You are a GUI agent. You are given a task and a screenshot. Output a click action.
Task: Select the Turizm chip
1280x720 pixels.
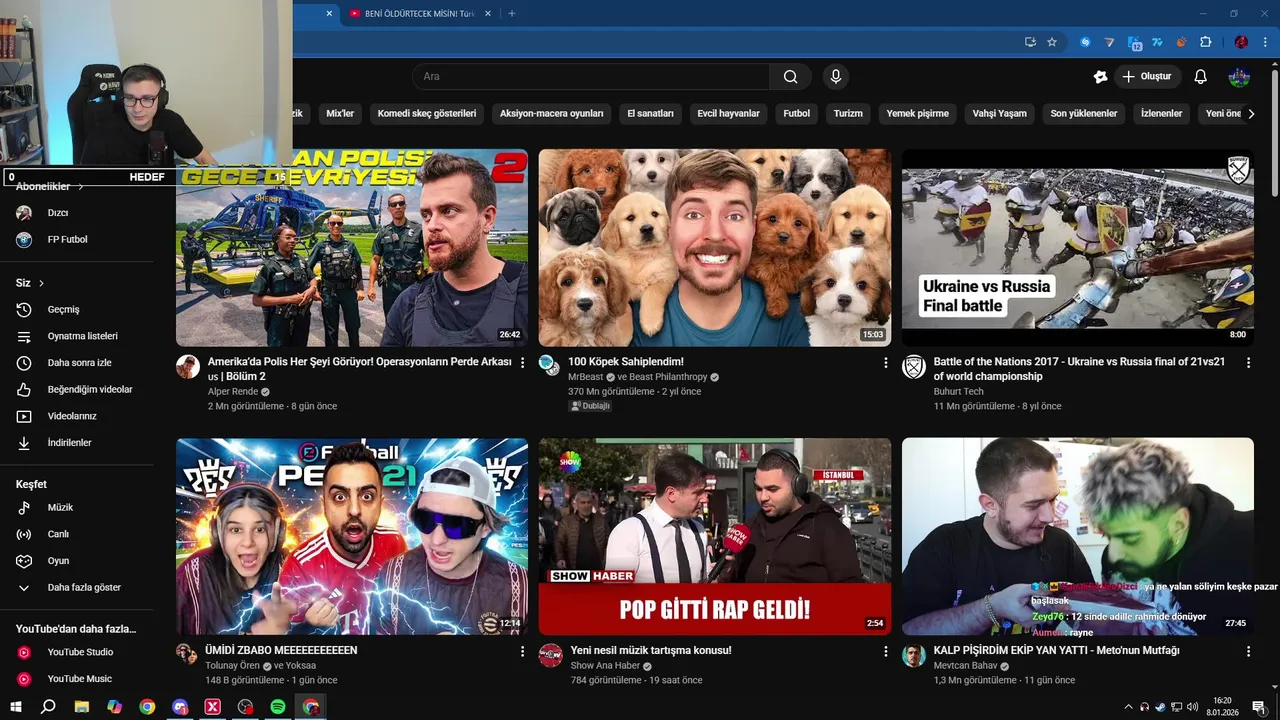pos(848,114)
